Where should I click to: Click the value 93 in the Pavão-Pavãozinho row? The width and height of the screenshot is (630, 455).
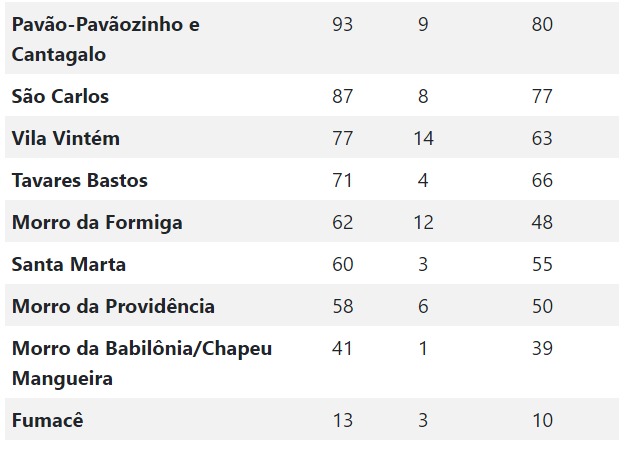(343, 25)
